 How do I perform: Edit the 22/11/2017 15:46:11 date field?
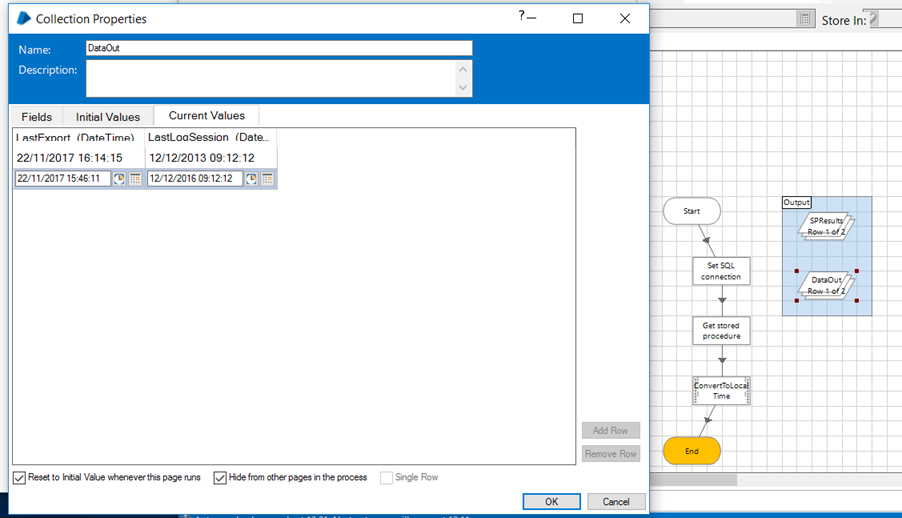tap(63, 179)
